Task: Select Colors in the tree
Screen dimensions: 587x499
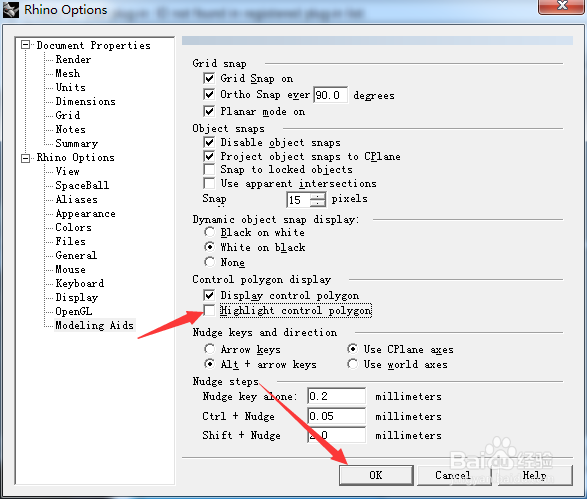Action: 73,227
